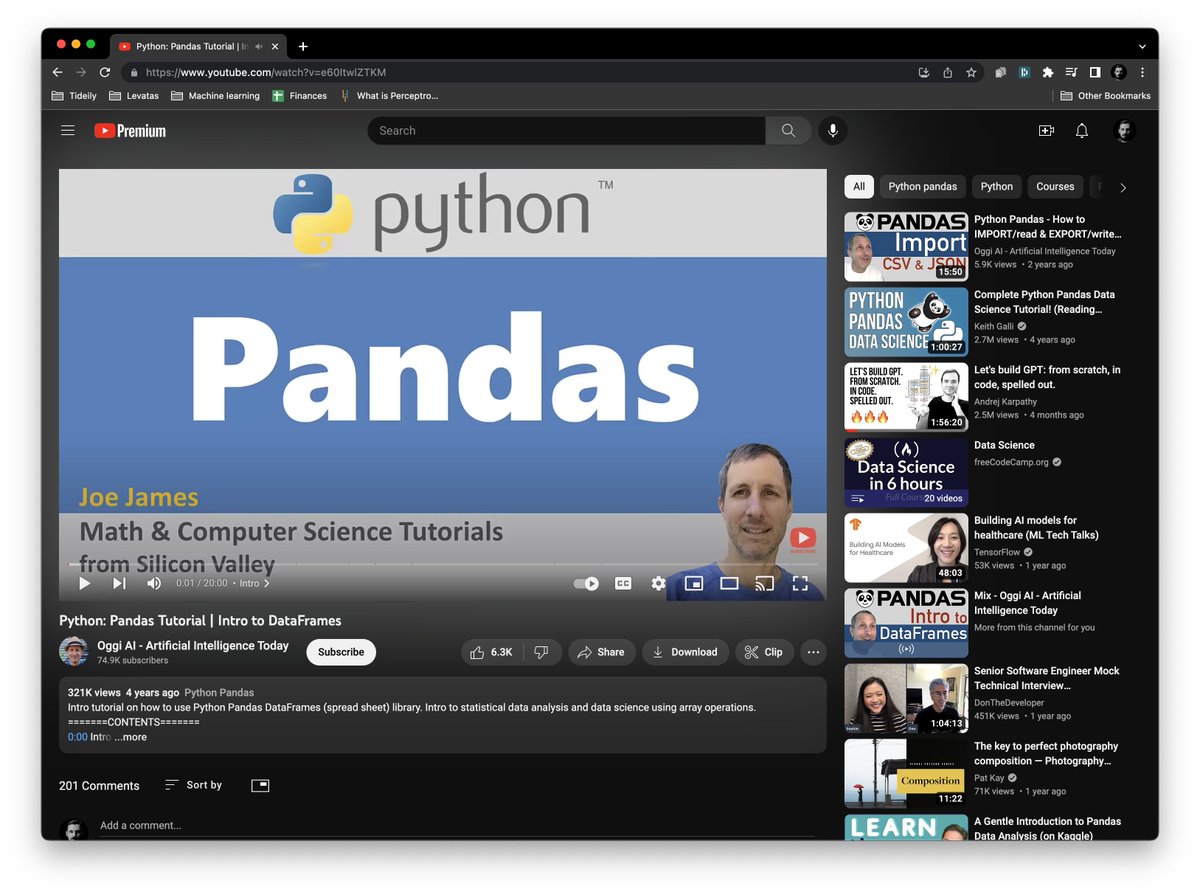Click the Add a comment field

click(x=456, y=826)
